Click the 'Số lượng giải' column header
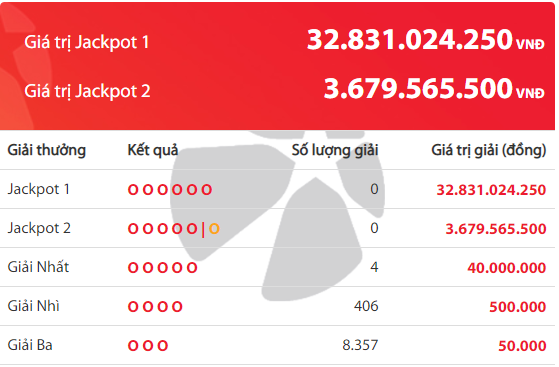The width and height of the screenshot is (559, 367). coord(335,151)
